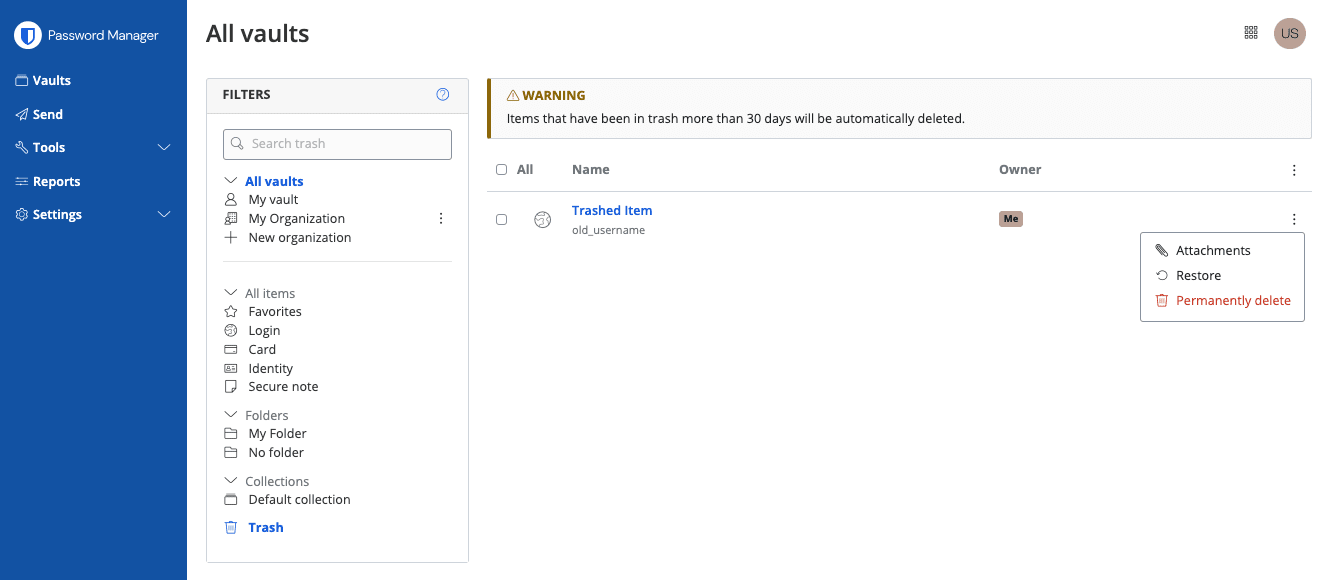
Task: Click into the Search trash field
Action: [337, 144]
